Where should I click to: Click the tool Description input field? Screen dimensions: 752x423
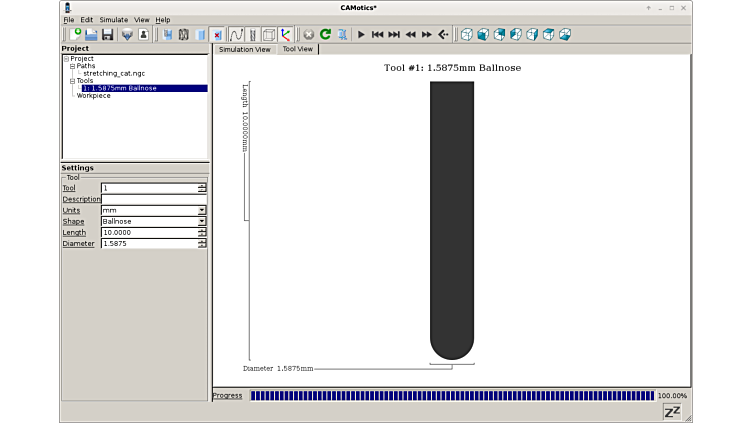pos(154,199)
